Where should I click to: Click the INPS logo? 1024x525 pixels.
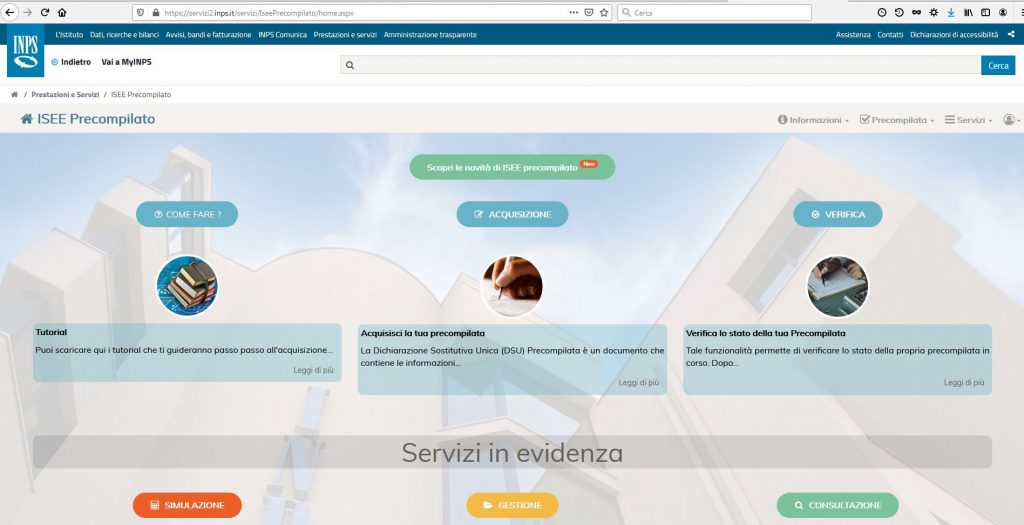pyautogui.click(x=25, y=51)
